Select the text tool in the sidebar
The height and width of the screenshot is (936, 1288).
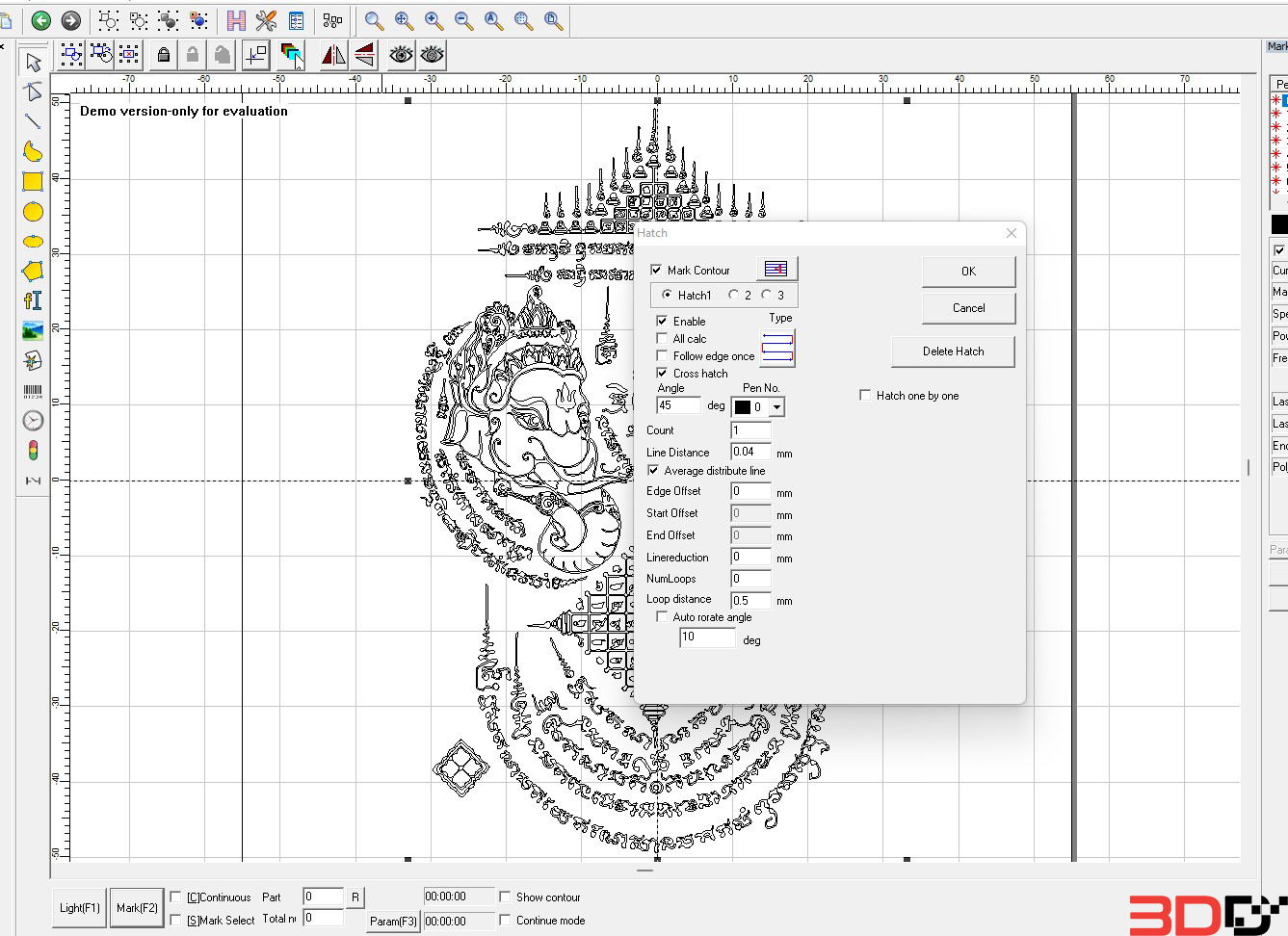33,300
